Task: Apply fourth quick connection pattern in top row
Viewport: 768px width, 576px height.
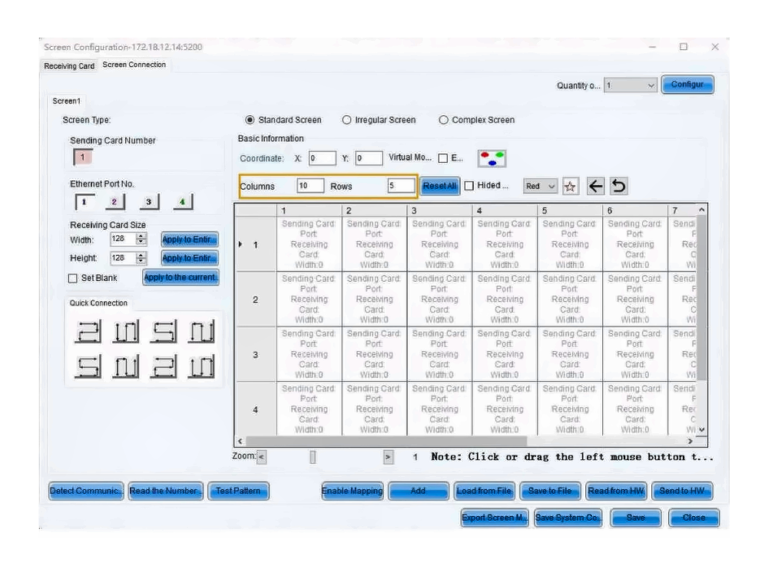Action: click(x=201, y=331)
